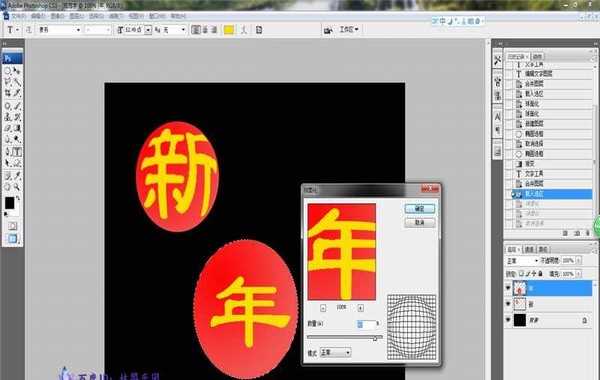Open the 图层 (Layer) menu in the menu bar
Image resolution: width=600 pixels, height=380 pixels.
77,16
